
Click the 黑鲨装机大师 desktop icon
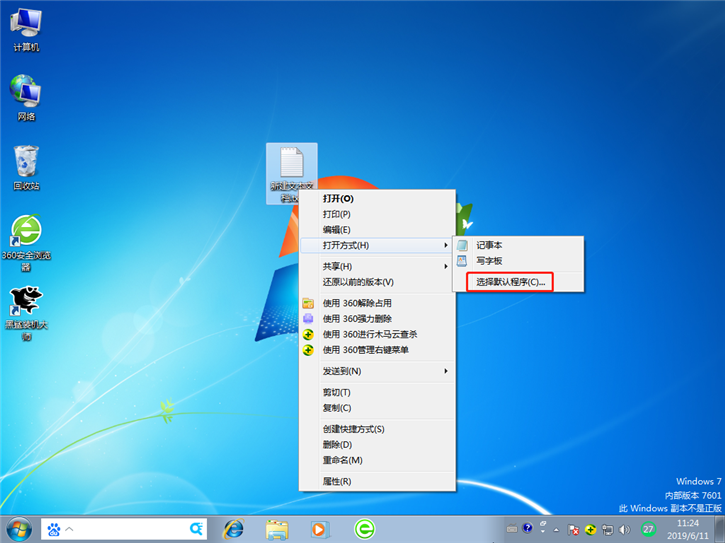[26, 308]
